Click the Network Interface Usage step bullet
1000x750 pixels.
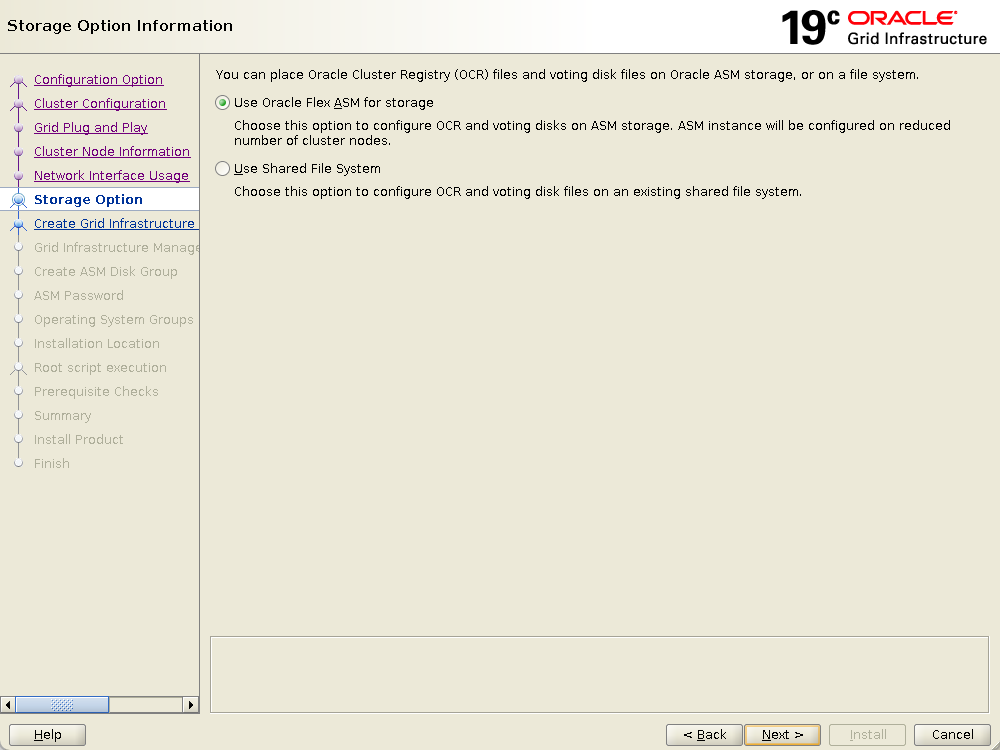18,176
